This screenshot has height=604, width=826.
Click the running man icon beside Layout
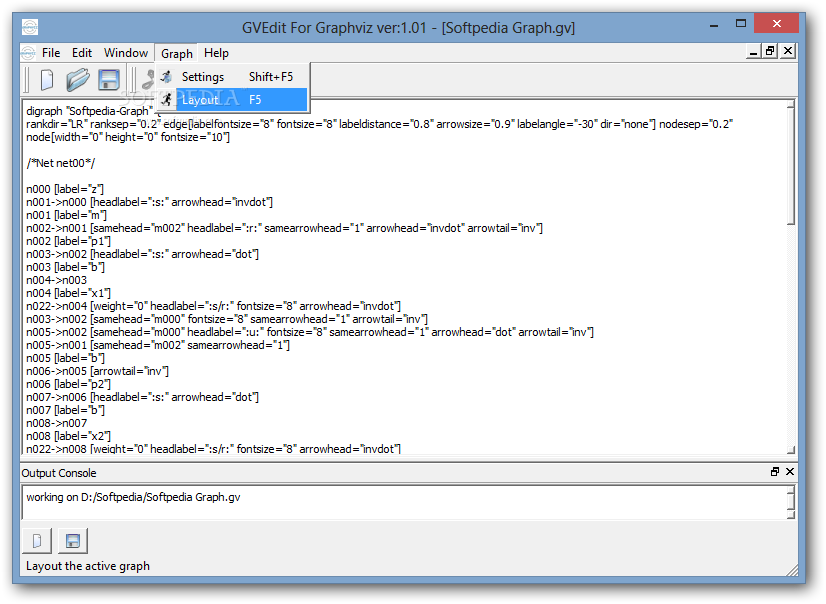(166, 100)
